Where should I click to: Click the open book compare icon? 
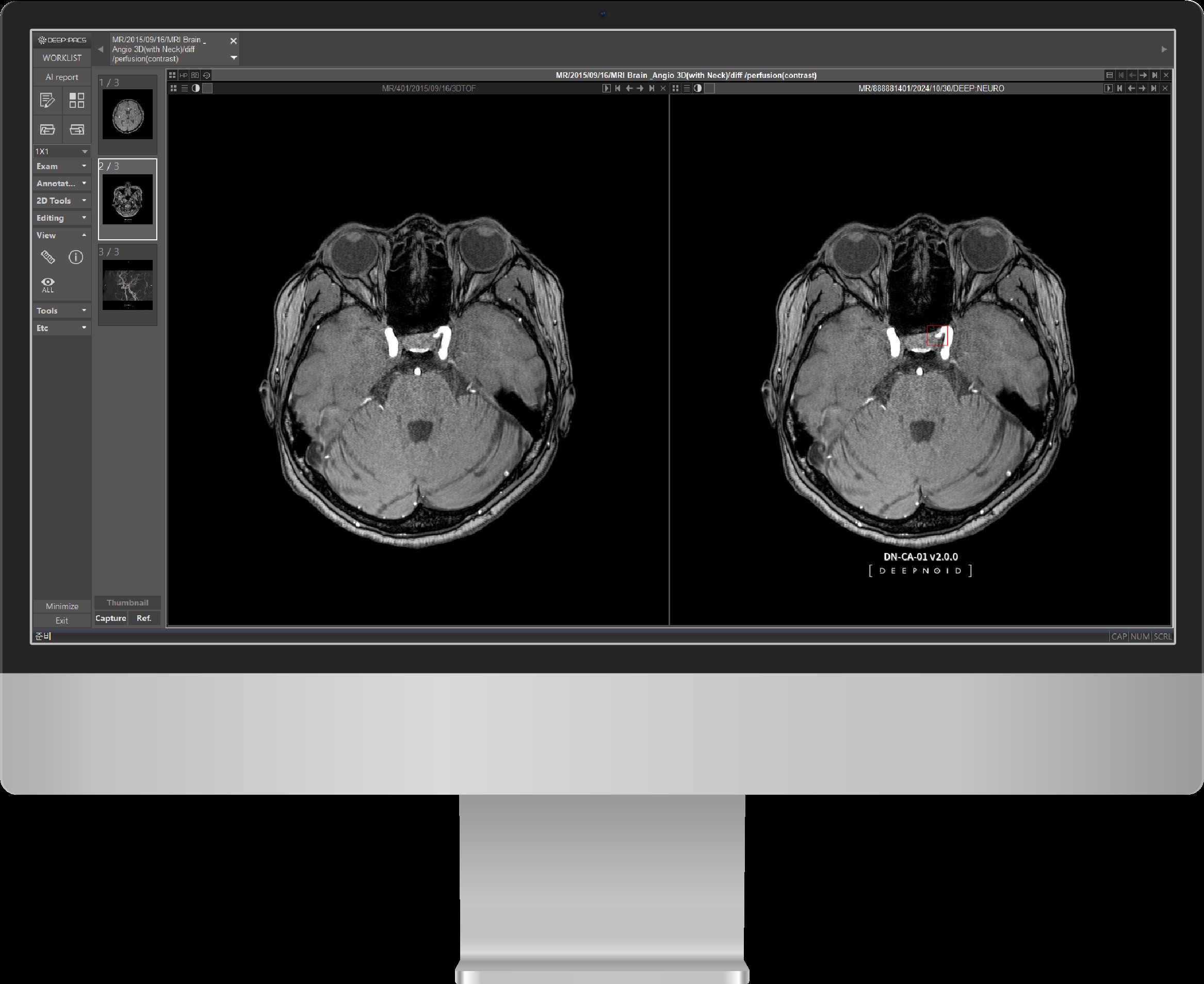(195, 75)
